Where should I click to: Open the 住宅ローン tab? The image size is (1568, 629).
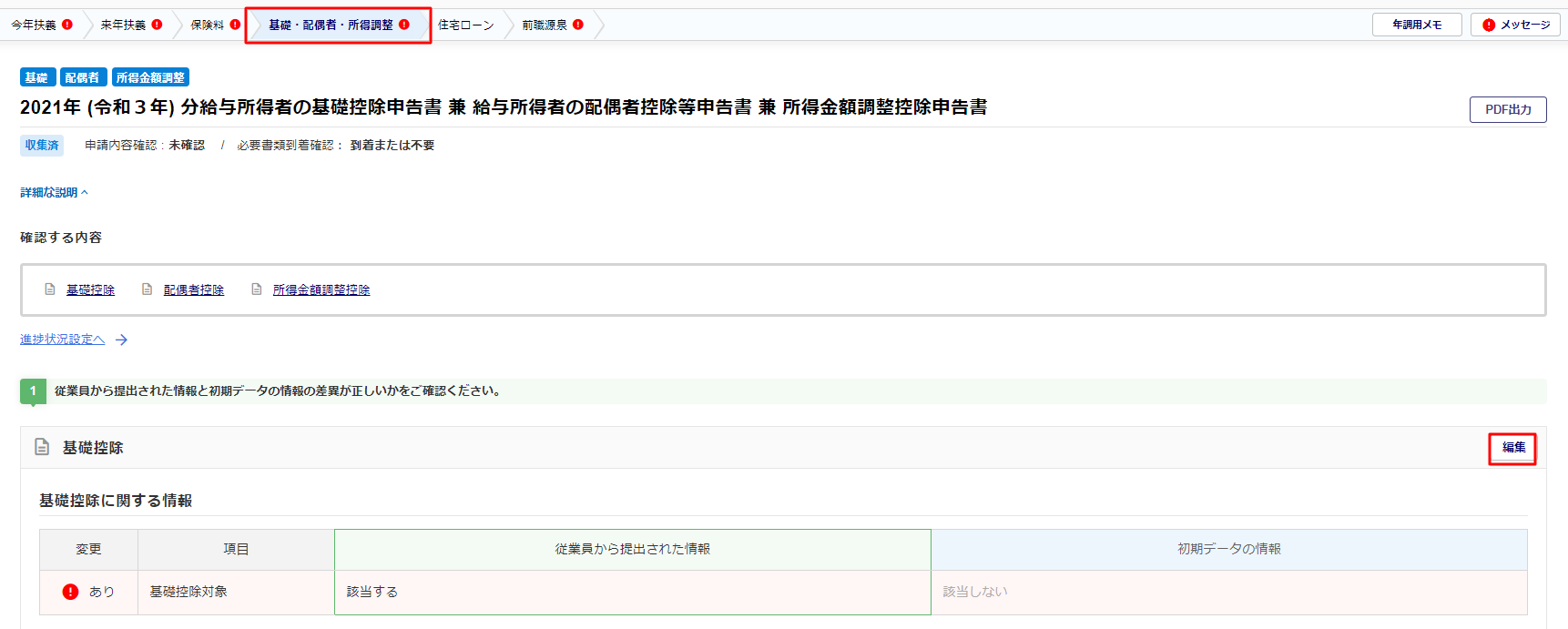[465, 25]
